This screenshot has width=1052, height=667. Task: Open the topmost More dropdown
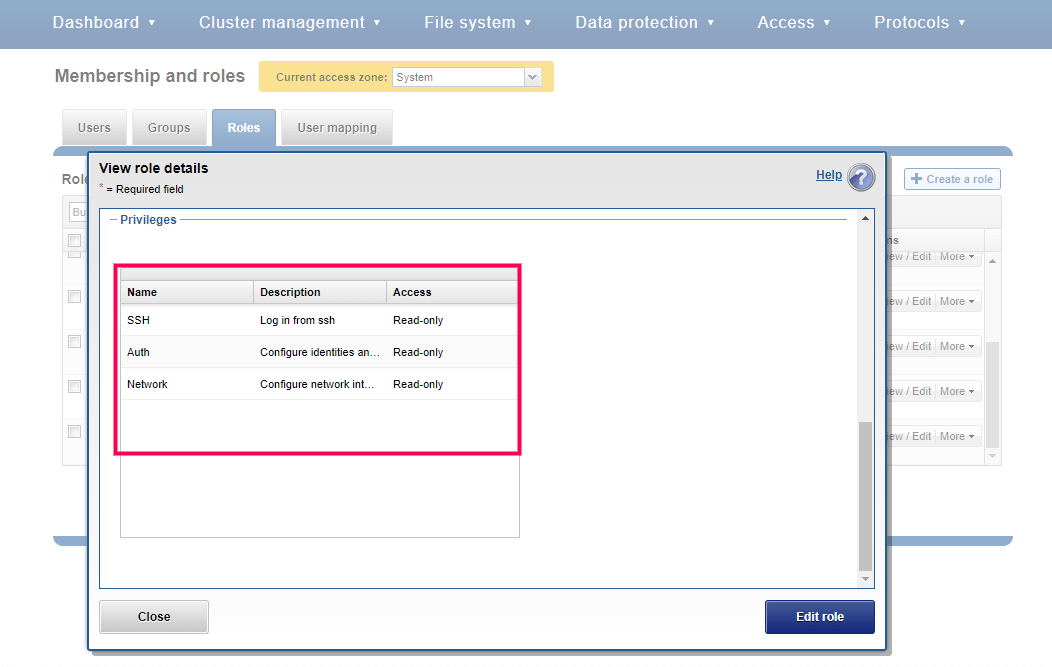[957, 256]
